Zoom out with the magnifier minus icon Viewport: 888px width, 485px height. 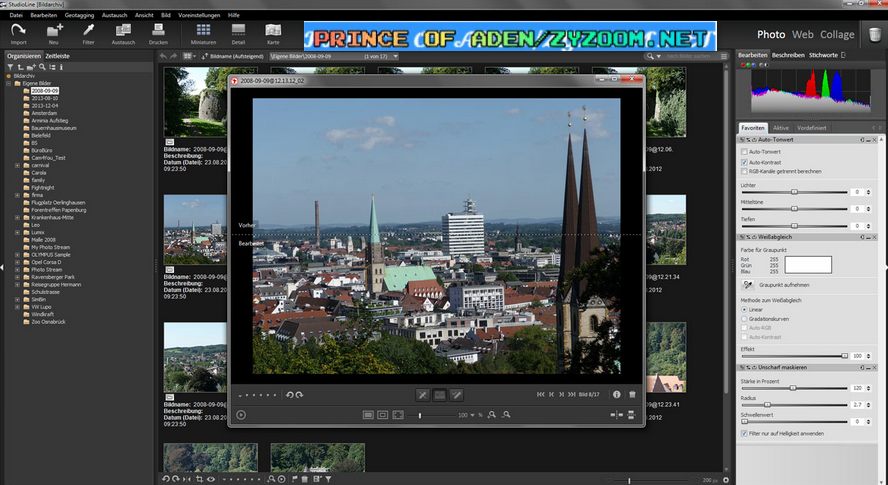[506, 415]
